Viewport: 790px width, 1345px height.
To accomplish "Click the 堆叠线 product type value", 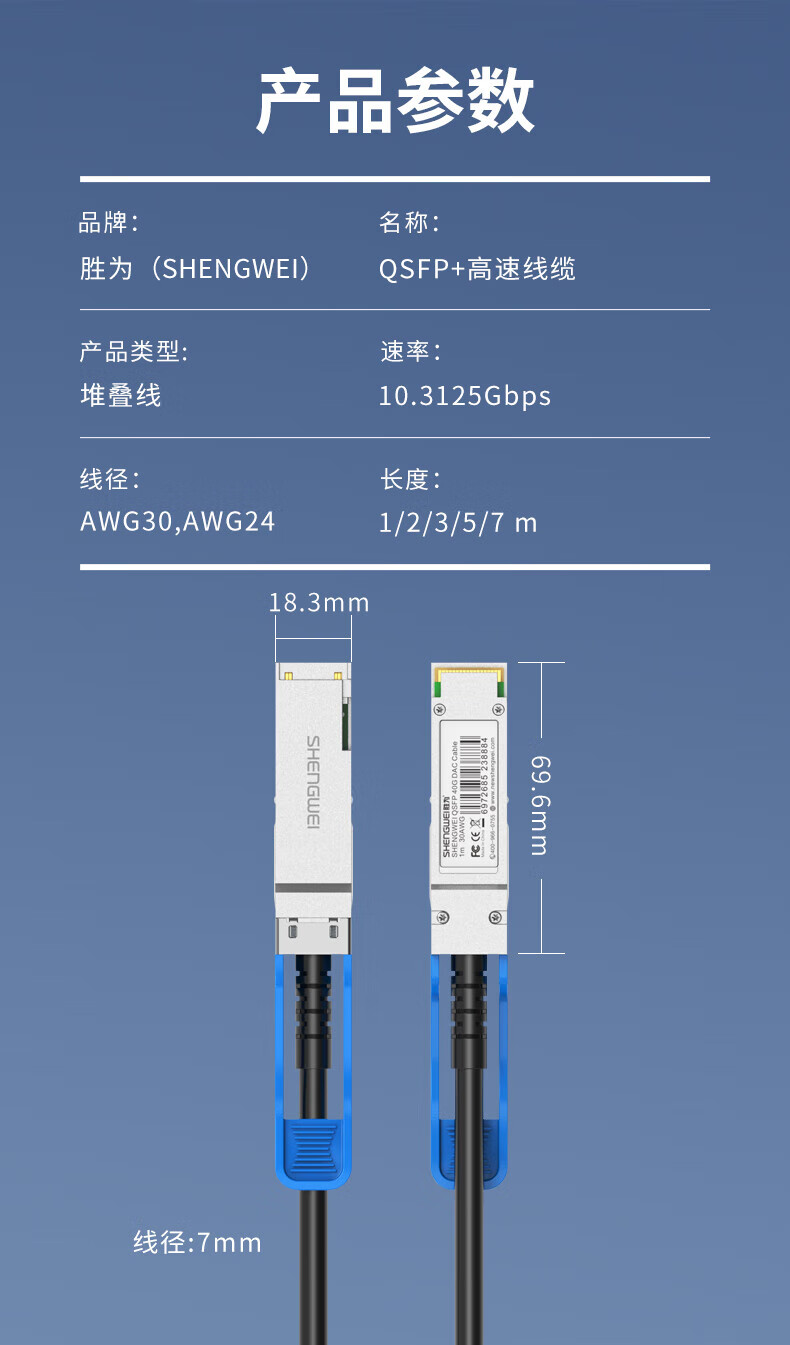I will click(120, 396).
